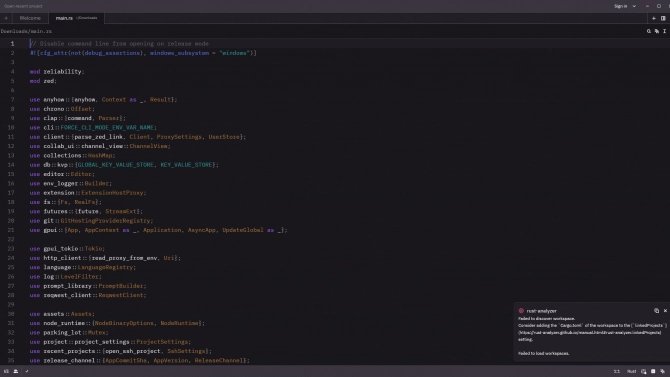Change the Rust language selector
The height and width of the screenshot is (377, 670).
click(631, 371)
